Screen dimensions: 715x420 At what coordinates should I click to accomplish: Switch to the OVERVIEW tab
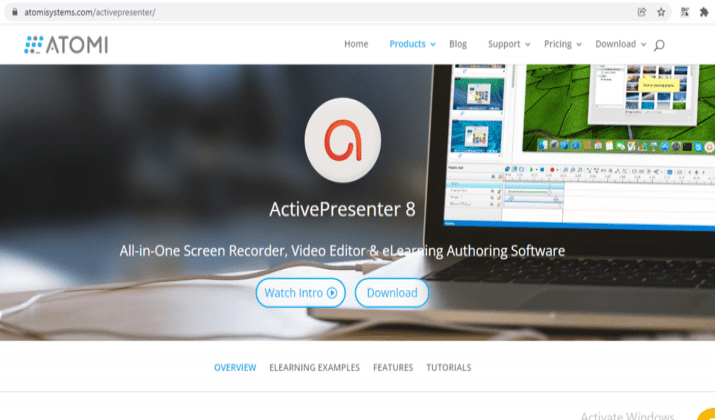[x=235, y=368]
